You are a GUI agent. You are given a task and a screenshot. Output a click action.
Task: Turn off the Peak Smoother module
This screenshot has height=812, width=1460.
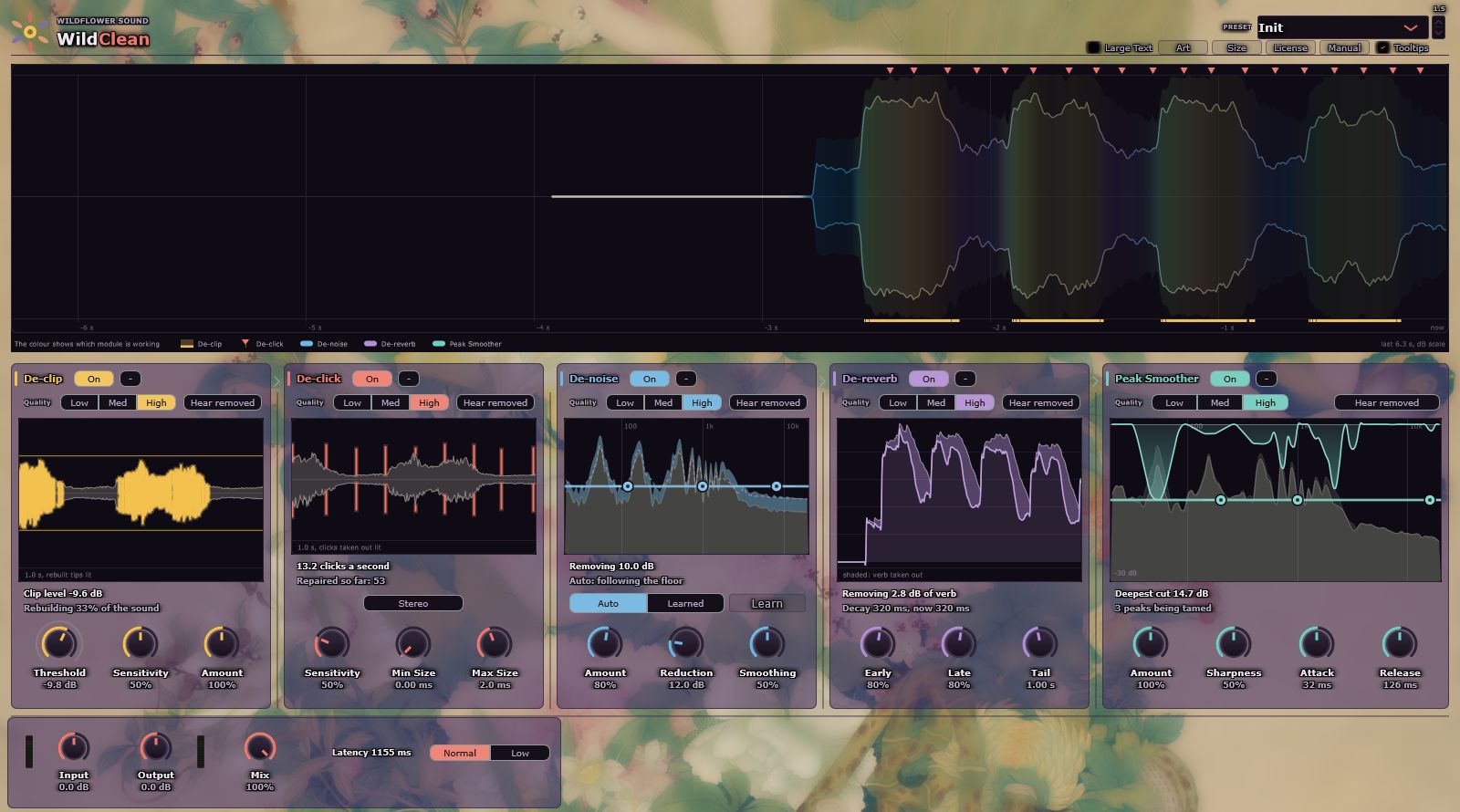(x=1230, y=379)
